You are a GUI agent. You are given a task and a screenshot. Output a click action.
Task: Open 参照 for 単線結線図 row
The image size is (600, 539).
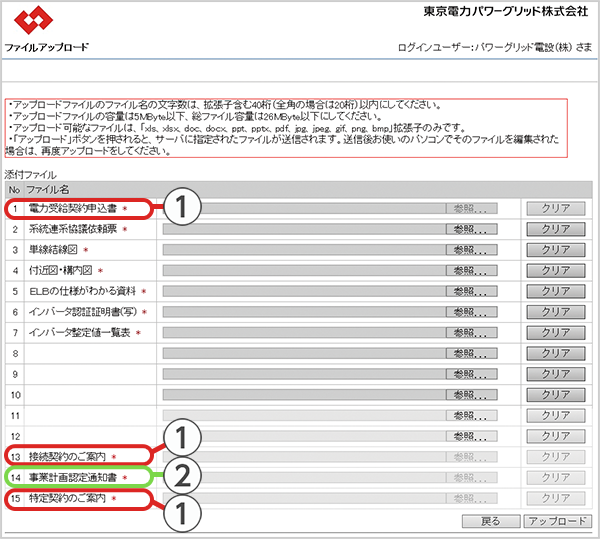coord(471,250)
